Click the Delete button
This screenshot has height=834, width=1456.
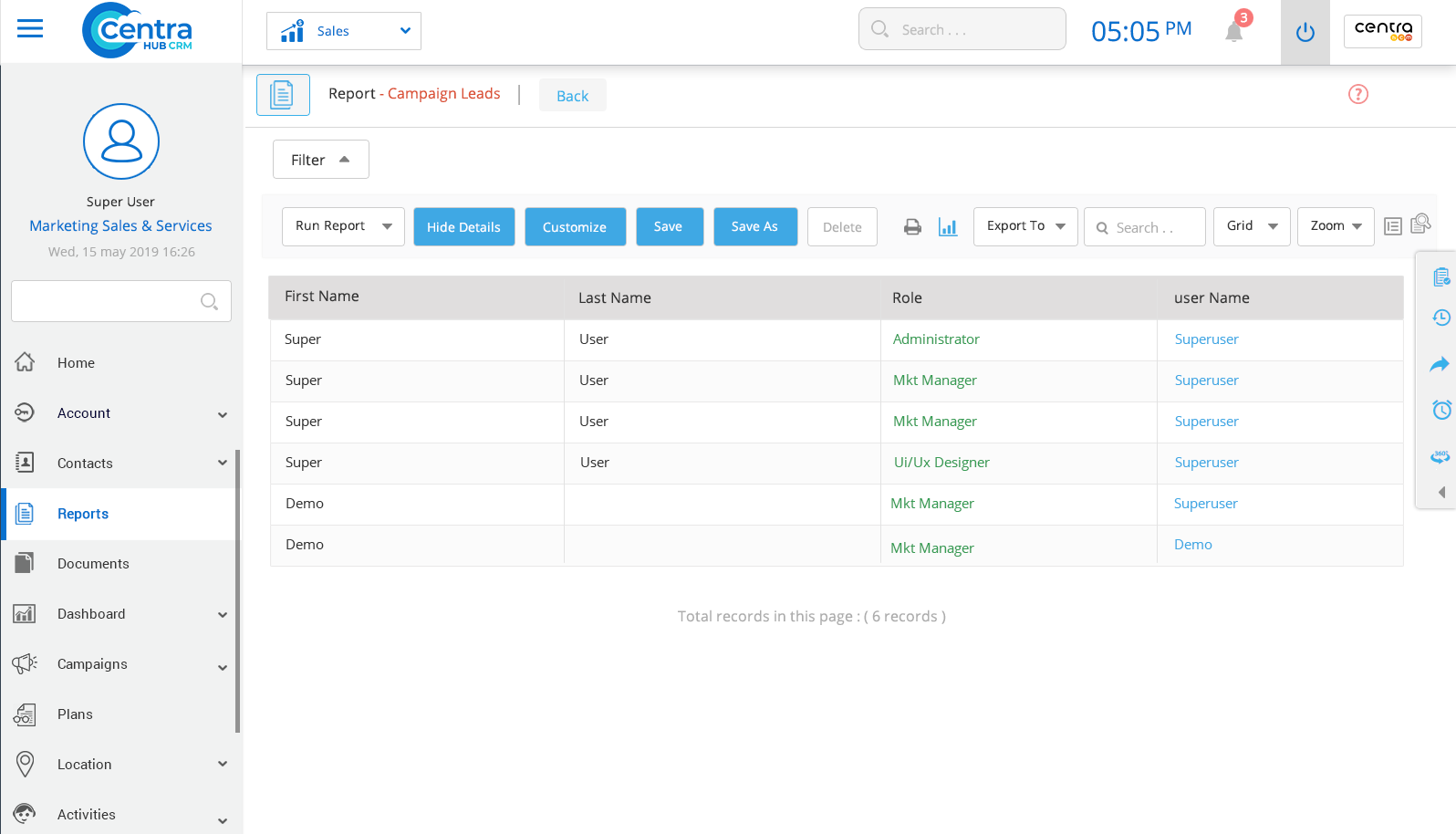[842, 226]
